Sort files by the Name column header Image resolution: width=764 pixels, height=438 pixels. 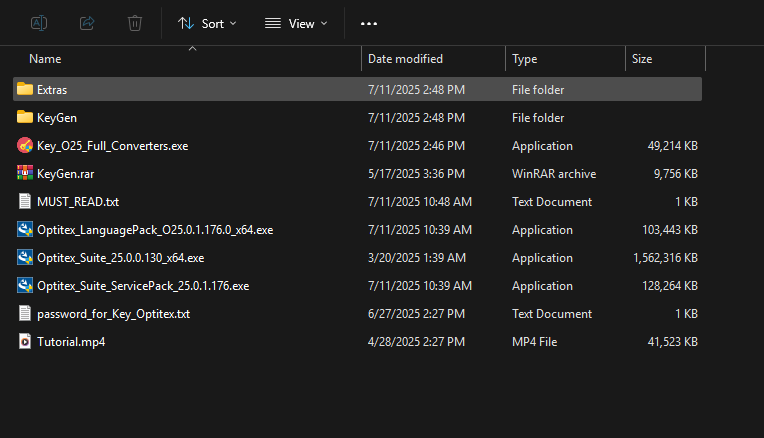[x=45, y=59]
